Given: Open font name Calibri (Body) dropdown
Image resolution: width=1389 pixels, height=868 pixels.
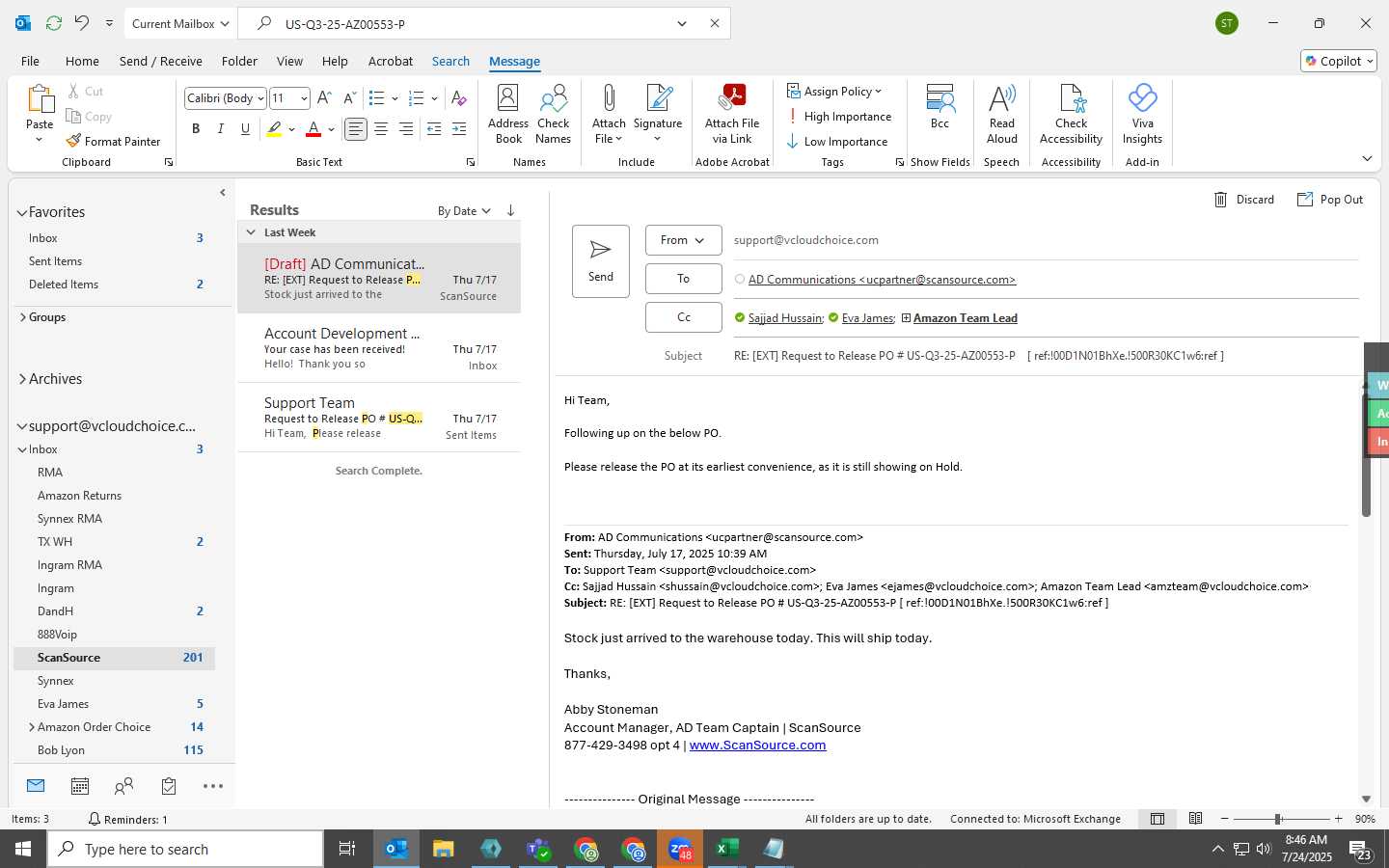Looking at the screenshot, I should [x=260, y=98].
